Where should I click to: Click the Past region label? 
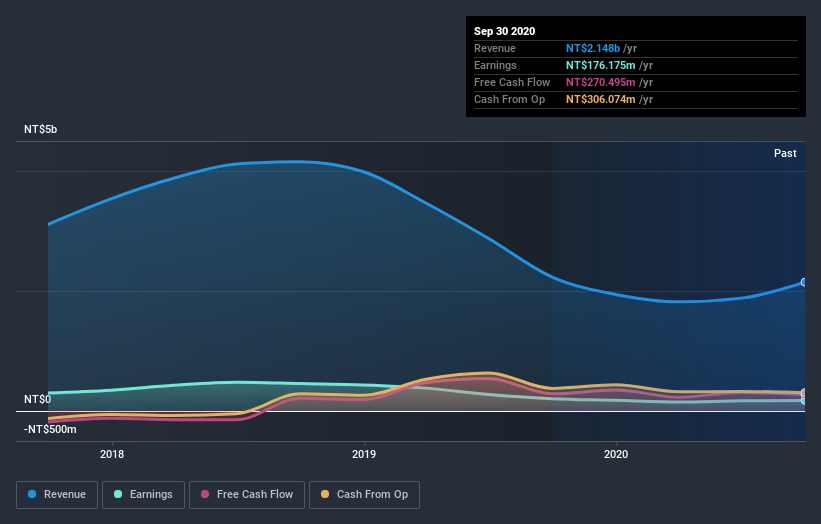tap(785, 153)
